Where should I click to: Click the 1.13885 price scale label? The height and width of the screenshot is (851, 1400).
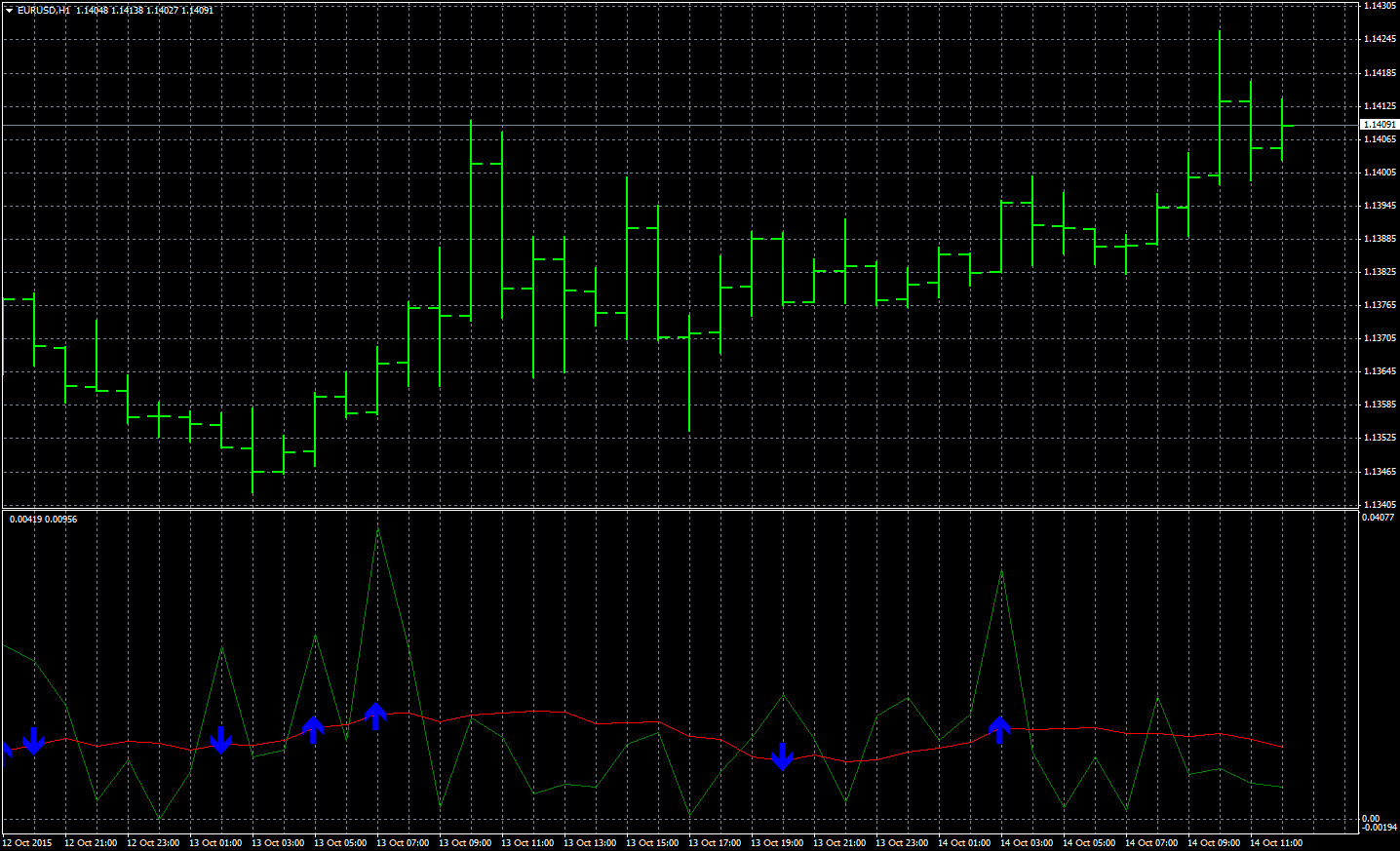point(1380,239)
